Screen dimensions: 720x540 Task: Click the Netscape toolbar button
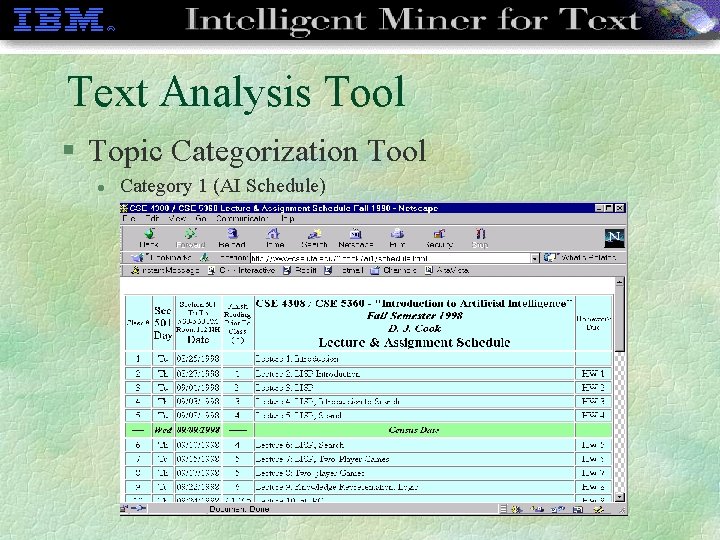tap(355, 238)
